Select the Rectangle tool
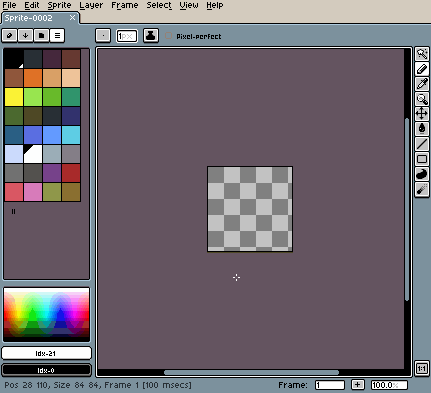431x393 pixels. [422, 159]
